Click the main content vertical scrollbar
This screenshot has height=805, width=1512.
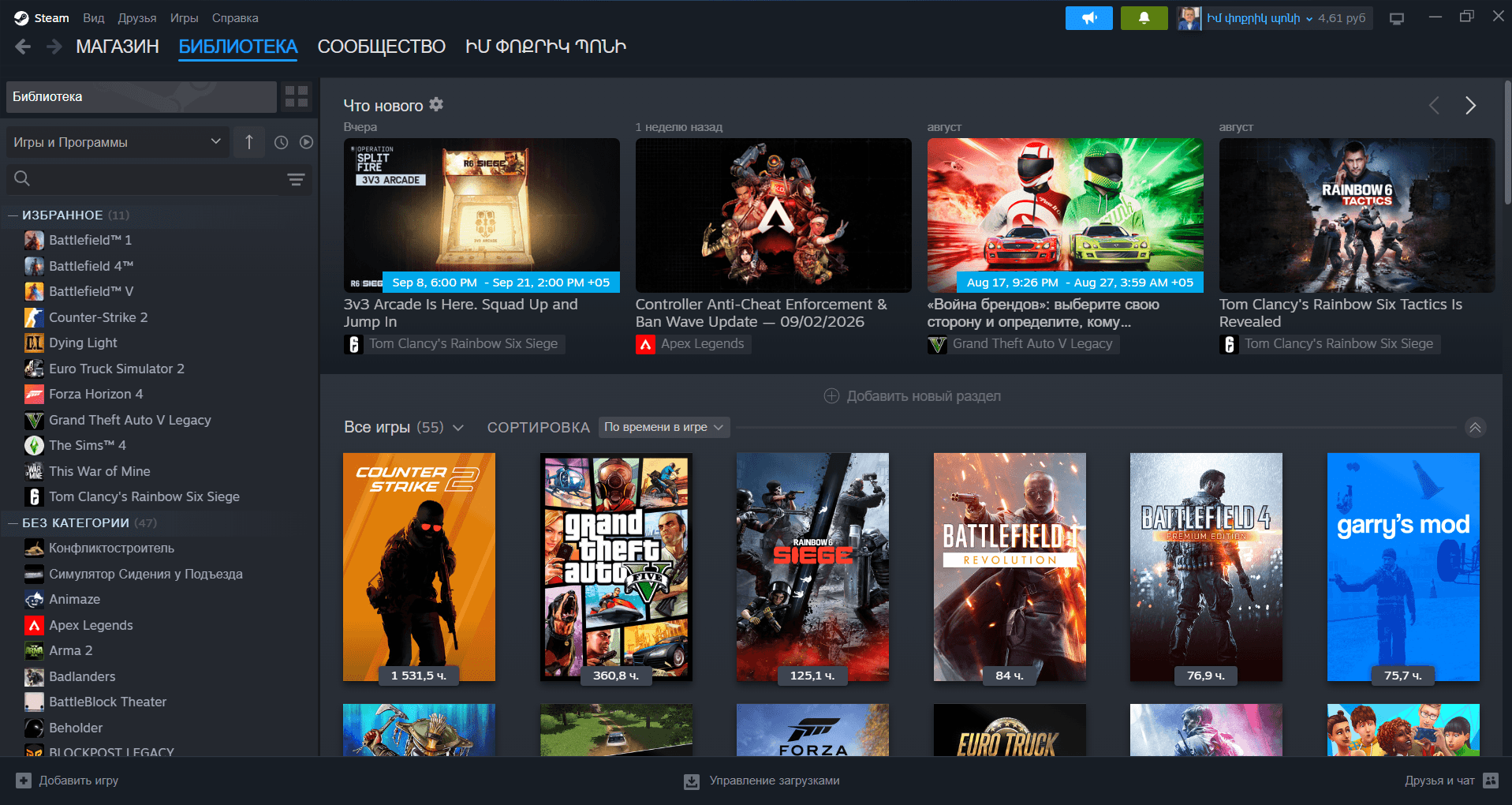tap(1508, 142)
